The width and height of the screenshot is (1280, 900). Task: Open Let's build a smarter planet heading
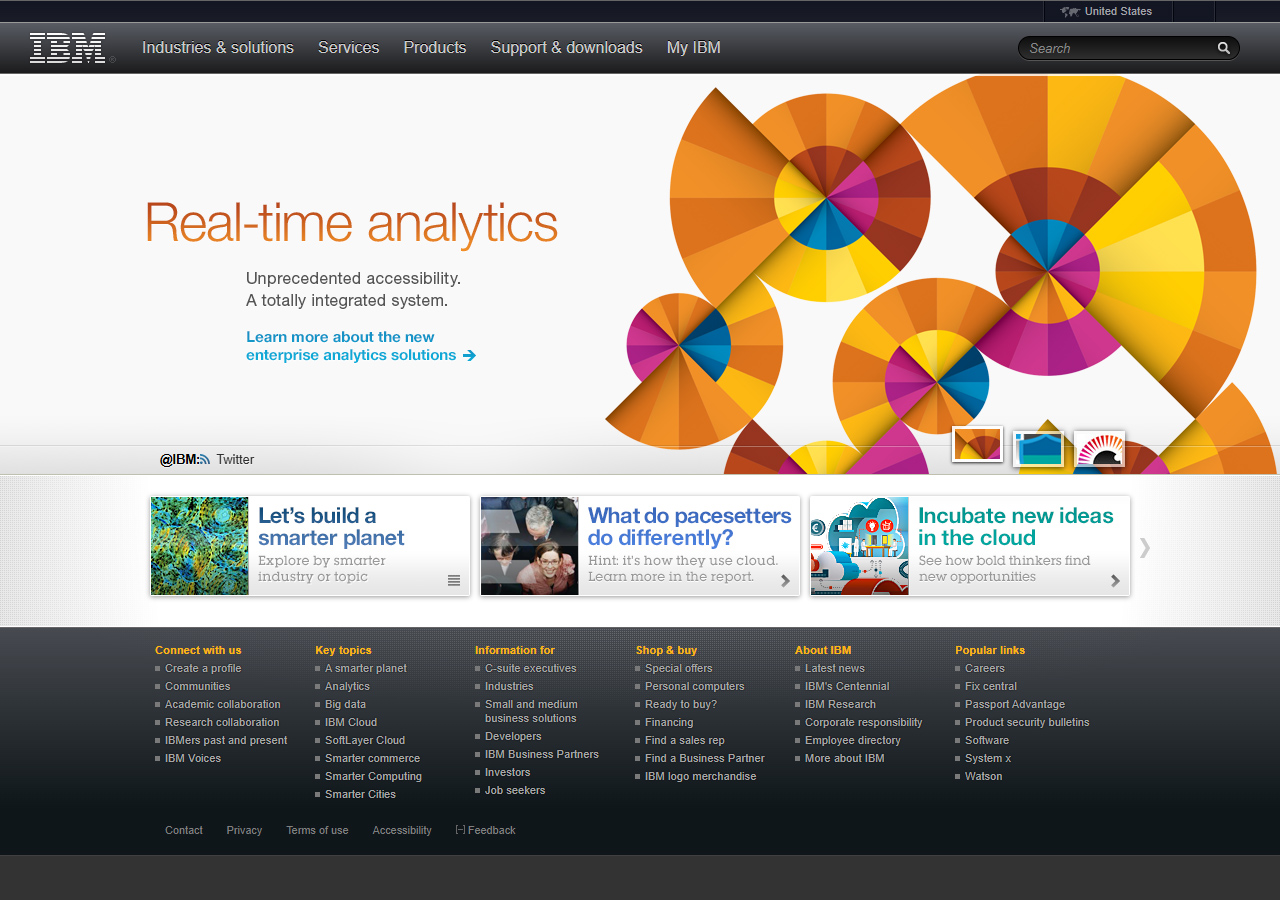(x=331, y=527)
